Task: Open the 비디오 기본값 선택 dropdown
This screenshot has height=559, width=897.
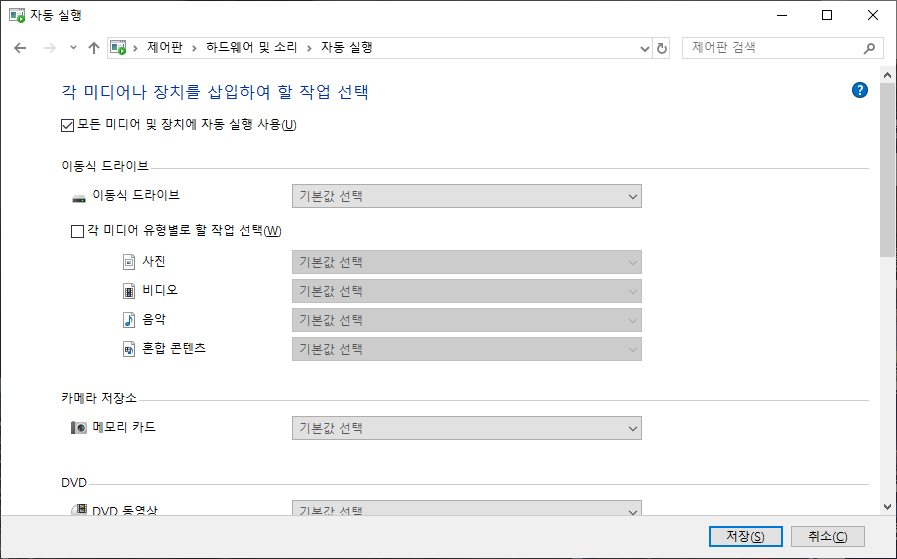Action: [x=467, y=291]
